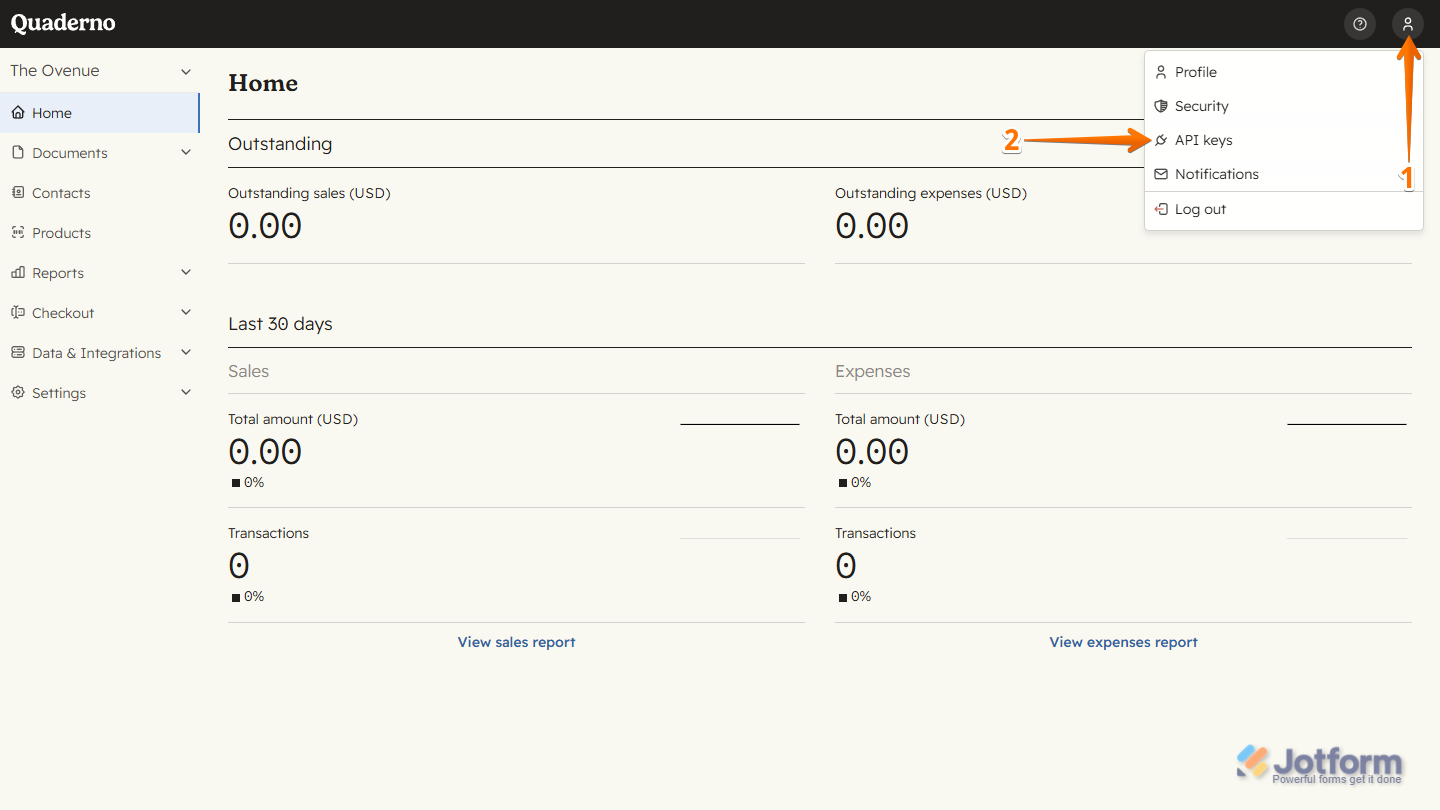The height and width of the screenshot is (810, 1440).
Task: Open the Checkout section
Action: [x=17, y=312]
